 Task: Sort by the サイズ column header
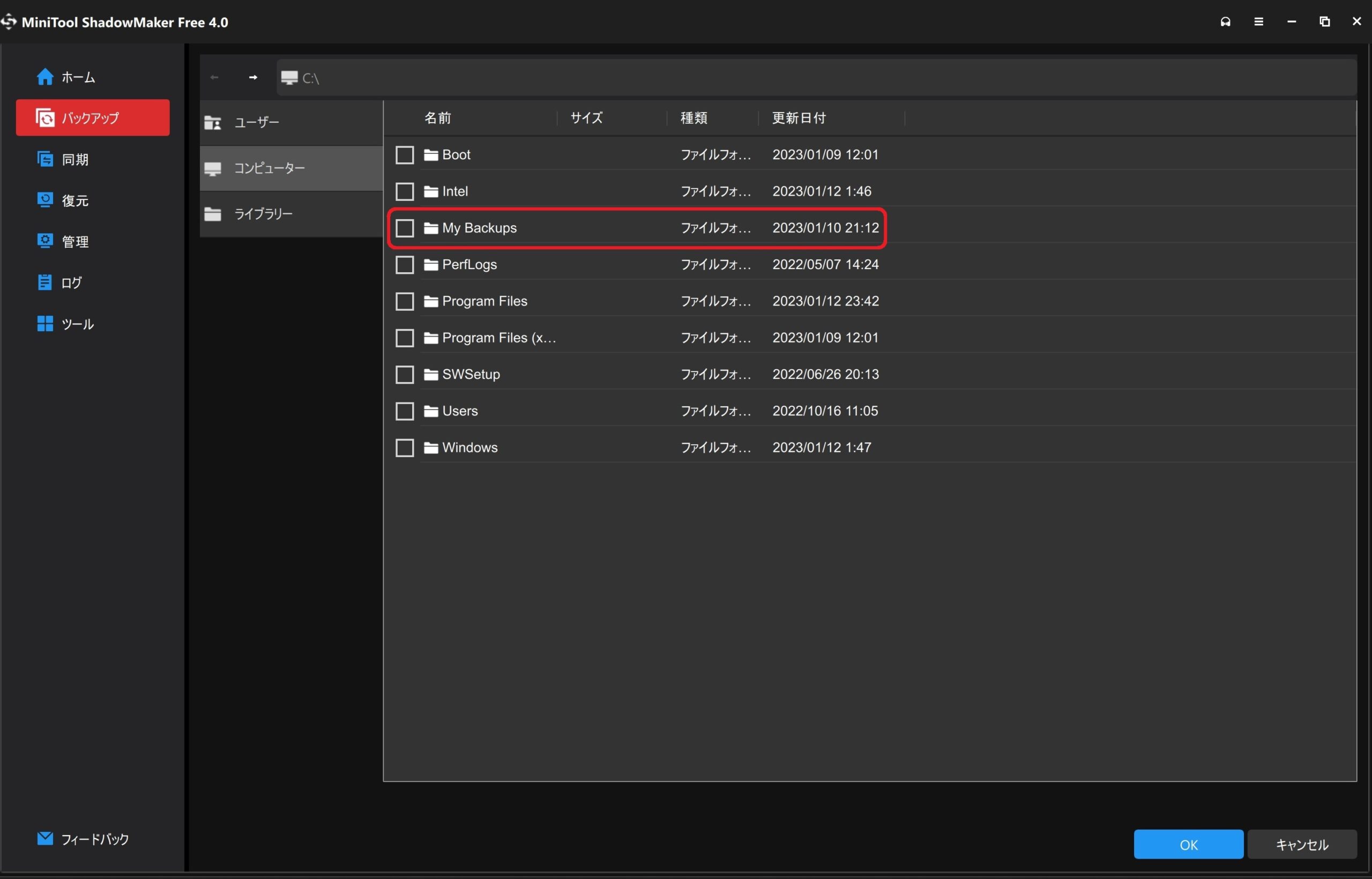pyautogui.click(x=587, y=117)
